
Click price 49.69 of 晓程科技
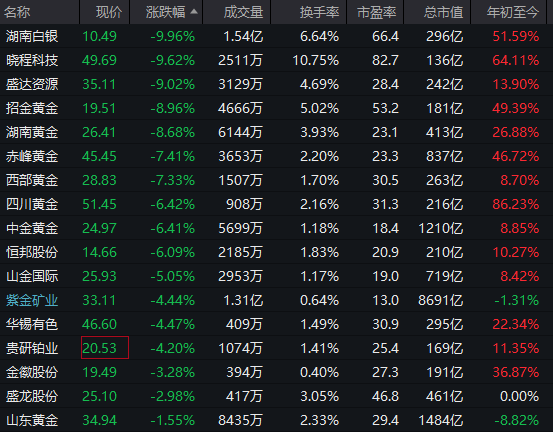(99, 60)
